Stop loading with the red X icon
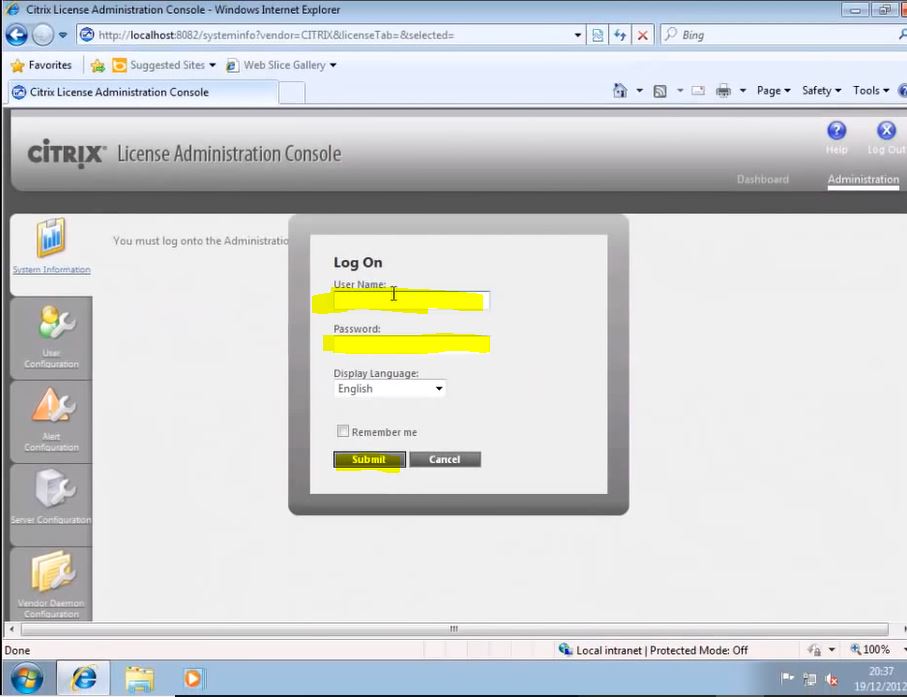The height and width of the screenshot is (697, 907). 642,35
